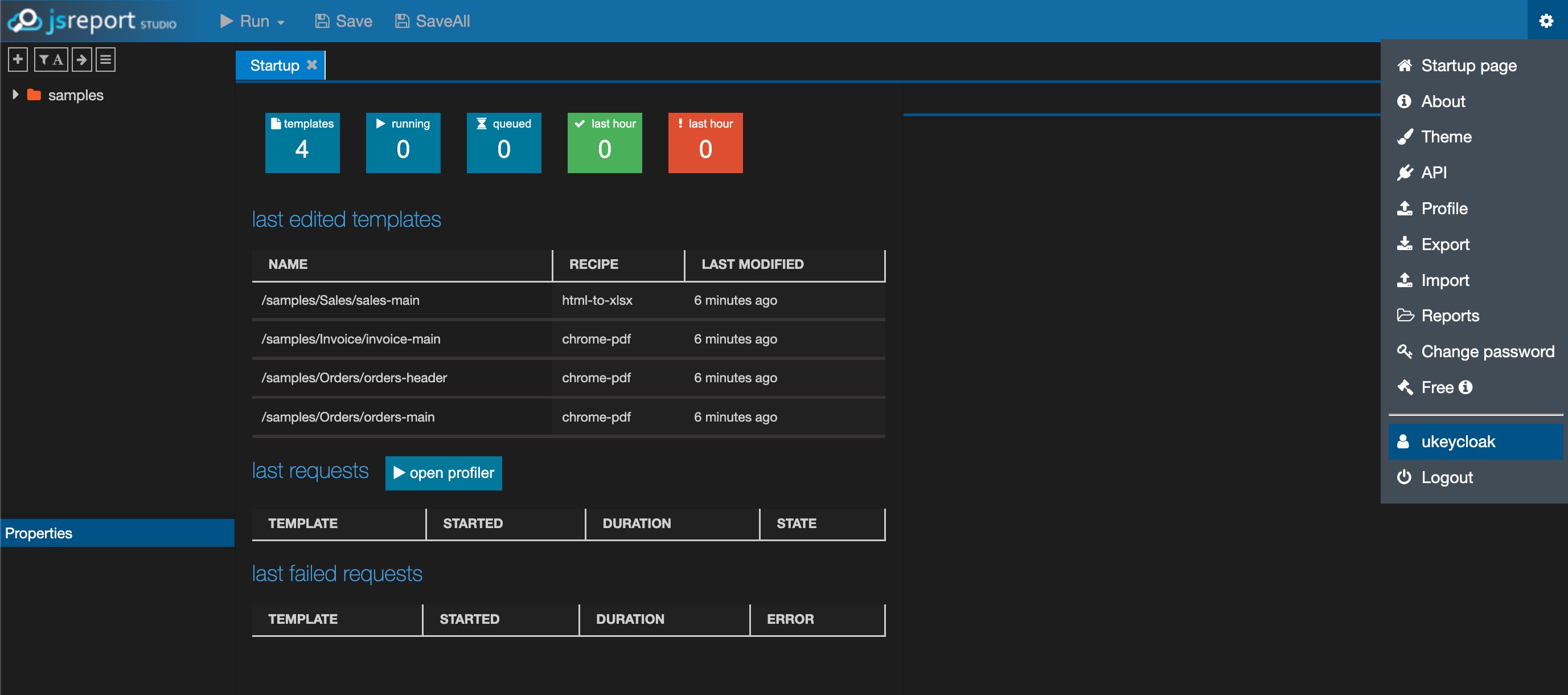Screen dimensions: 1568x695
Task: Open the /samples/Invoice/invoice-main template row
Action: [x=569, y=340]
